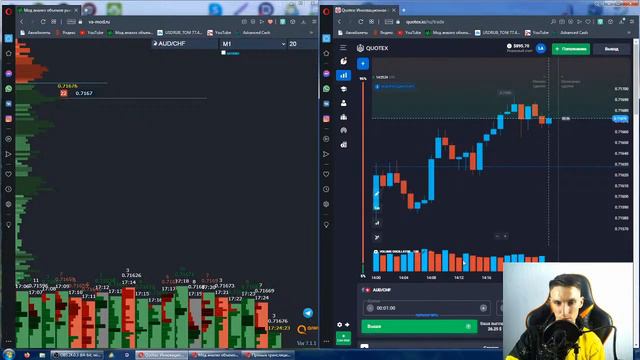640x360 pixels.
Task: Open the analytics icon in Quotex sidebar
Action: (344, 144)
